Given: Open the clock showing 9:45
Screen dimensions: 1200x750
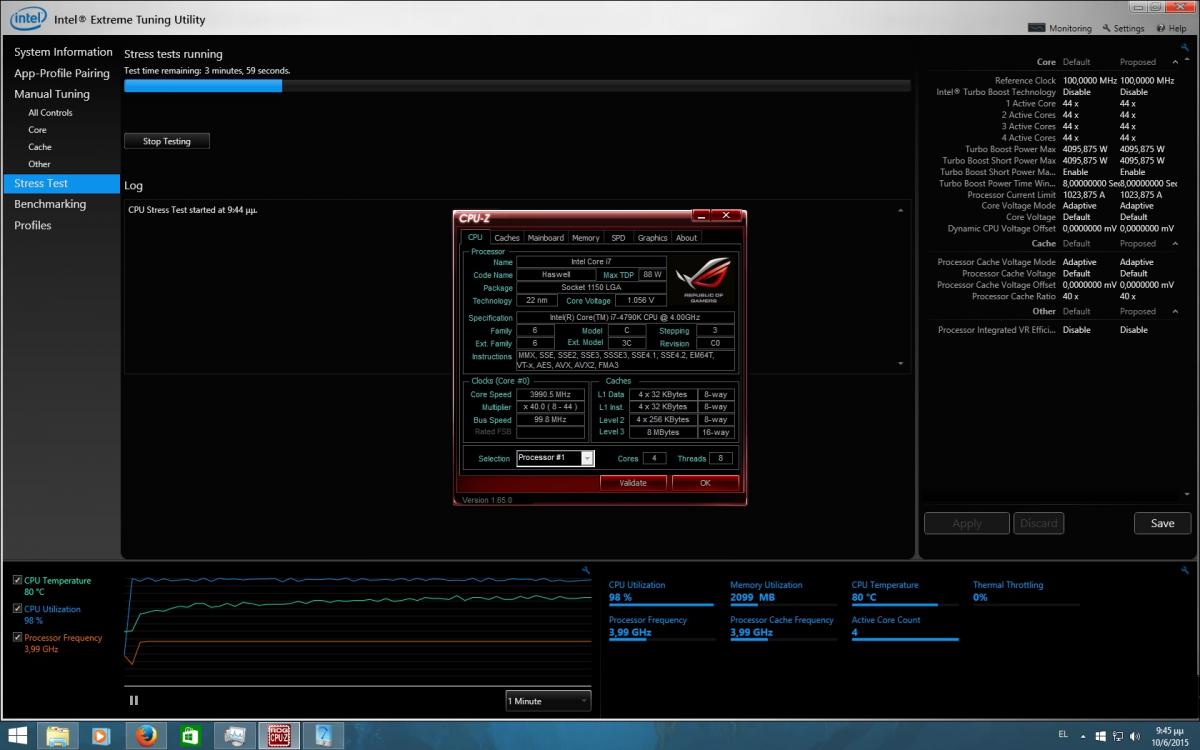Looking at the screenshot, I should click(x=1169, y=736).
